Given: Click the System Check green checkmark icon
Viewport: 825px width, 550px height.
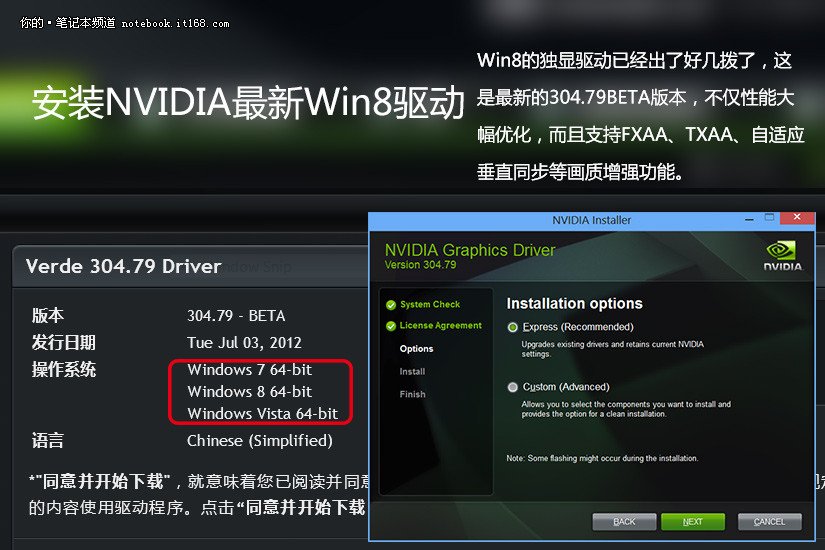Looking at the screenshot, I should click(x=391, y=305).
